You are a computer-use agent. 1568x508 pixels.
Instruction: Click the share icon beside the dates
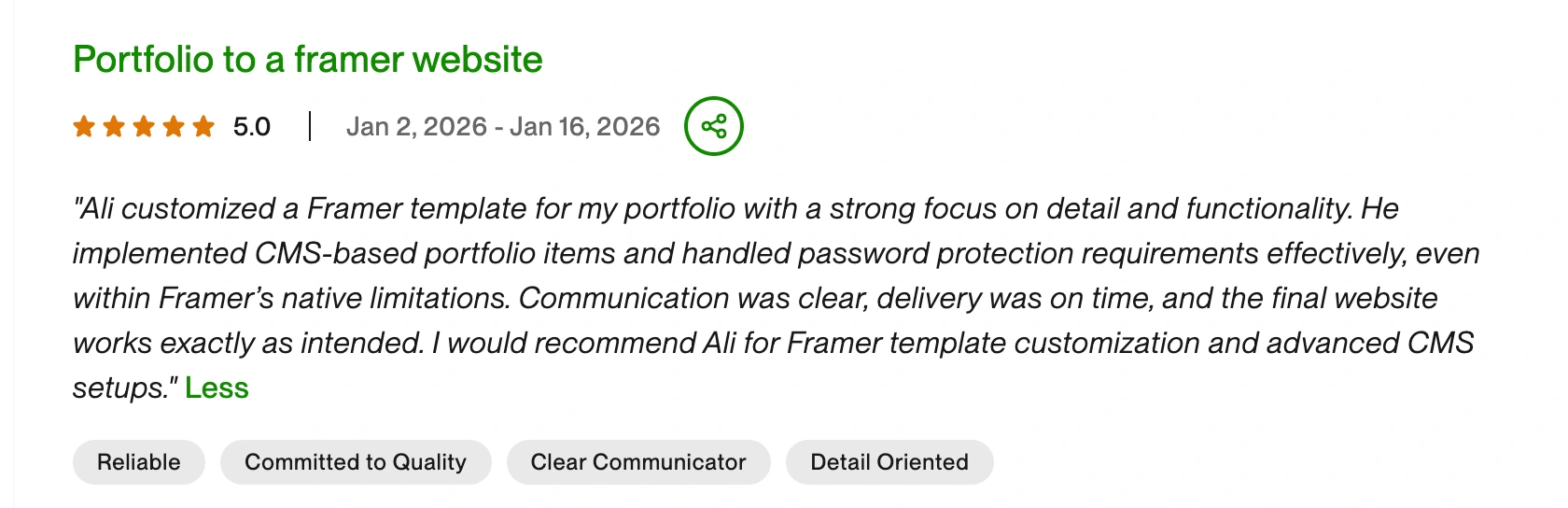pos(714,126)
